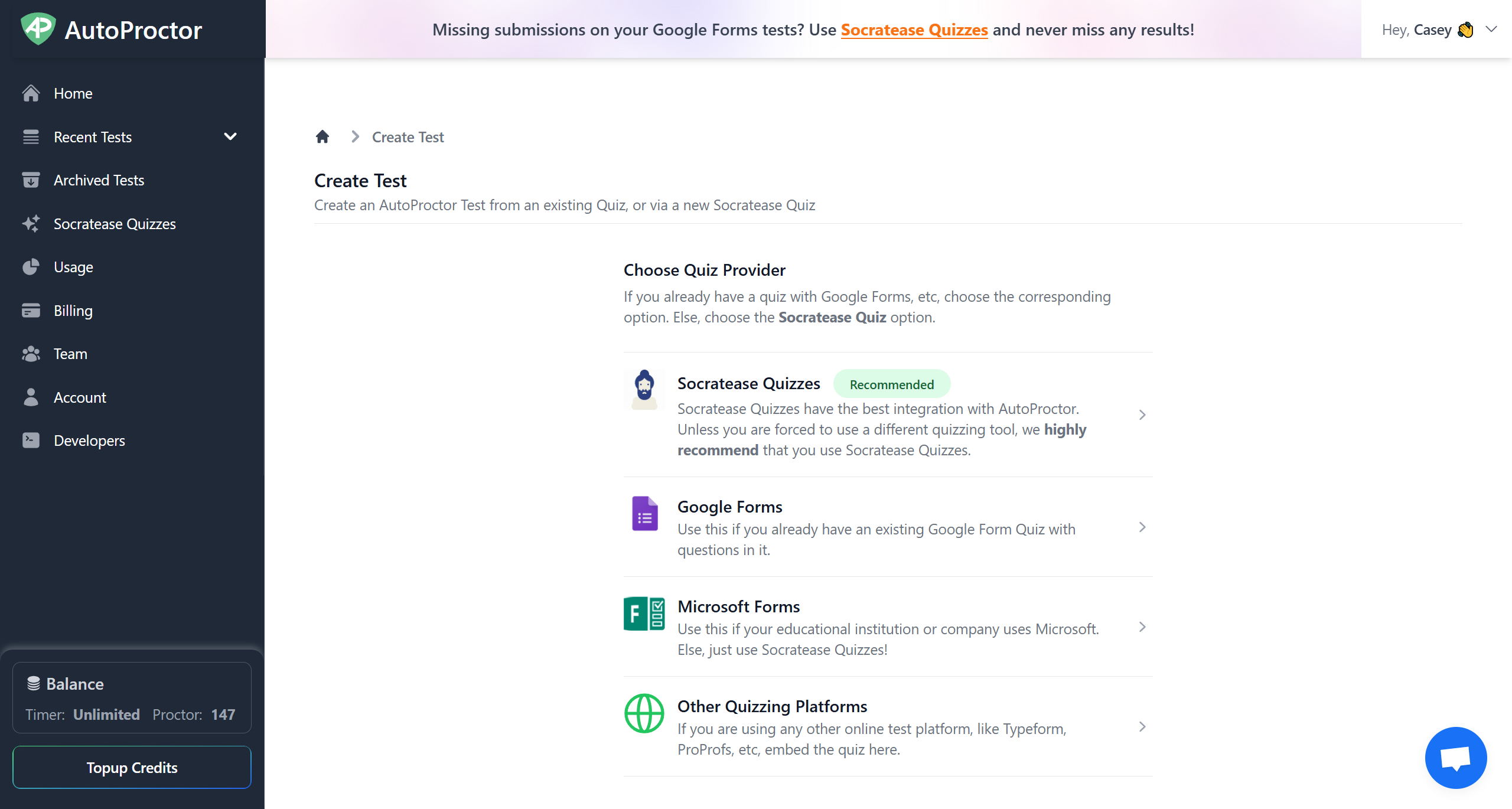
Task: Click the Socratease mascot icon
Action: point(644,390)
